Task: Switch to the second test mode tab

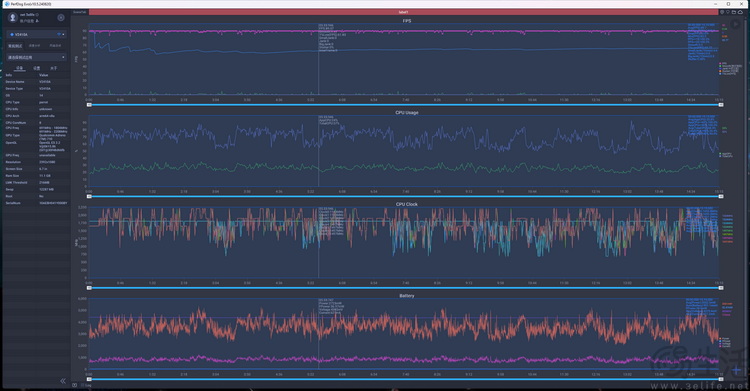Action: [34, 46]
